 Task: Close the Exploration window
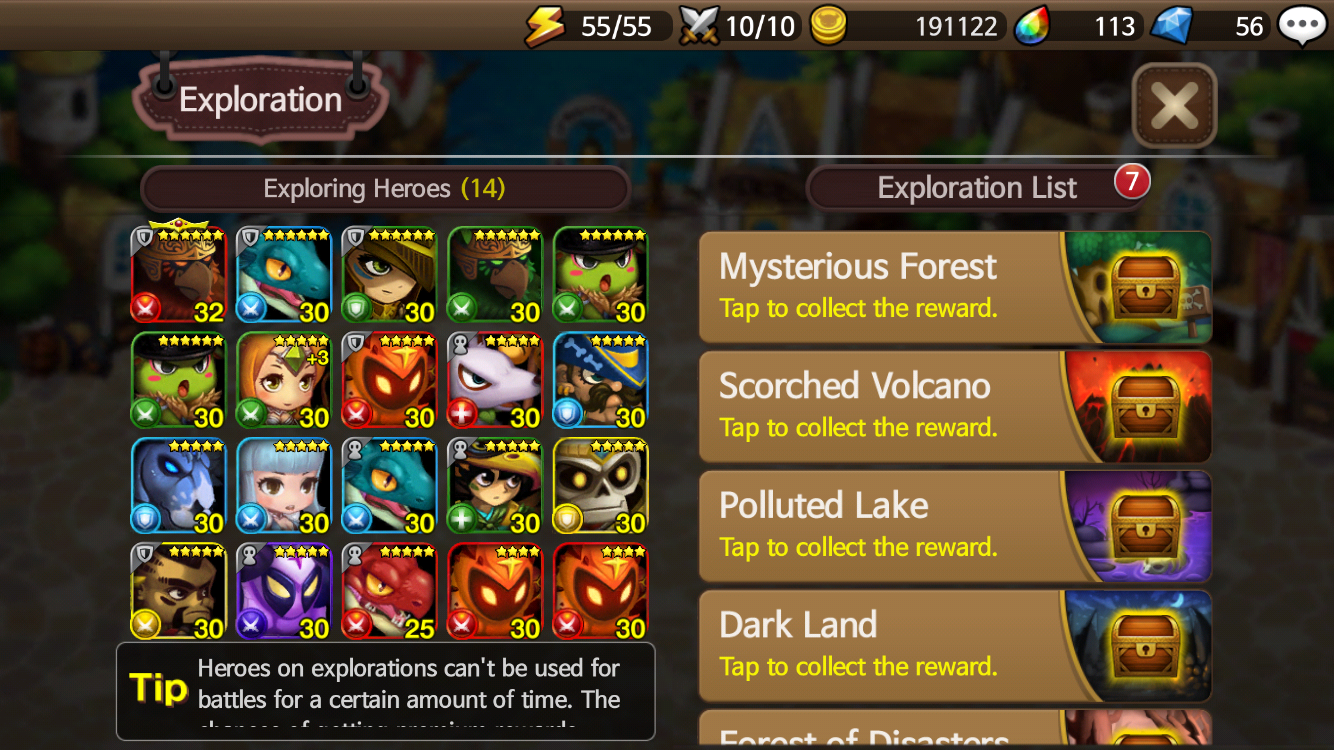tap(1174, 105)
